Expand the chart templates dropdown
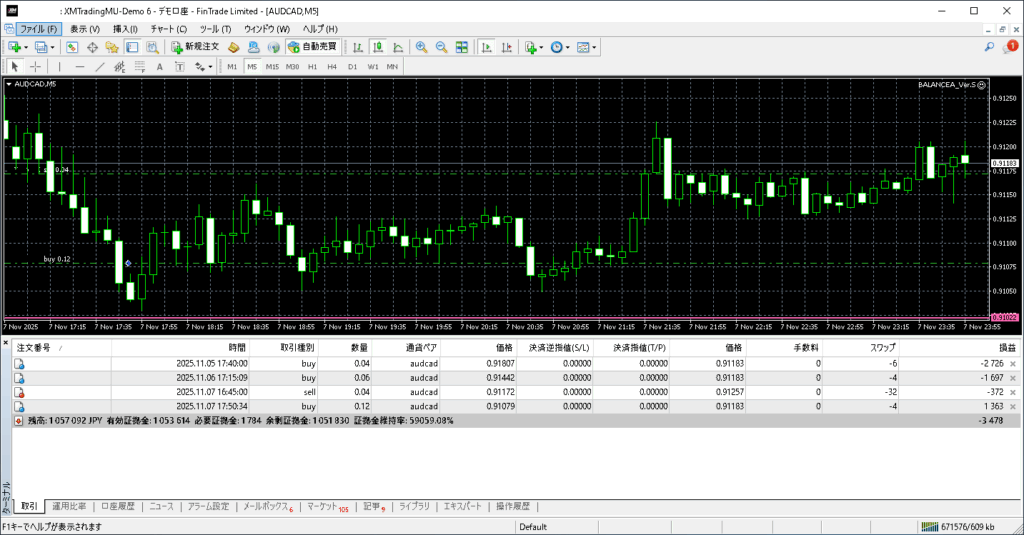 point(595,47)
